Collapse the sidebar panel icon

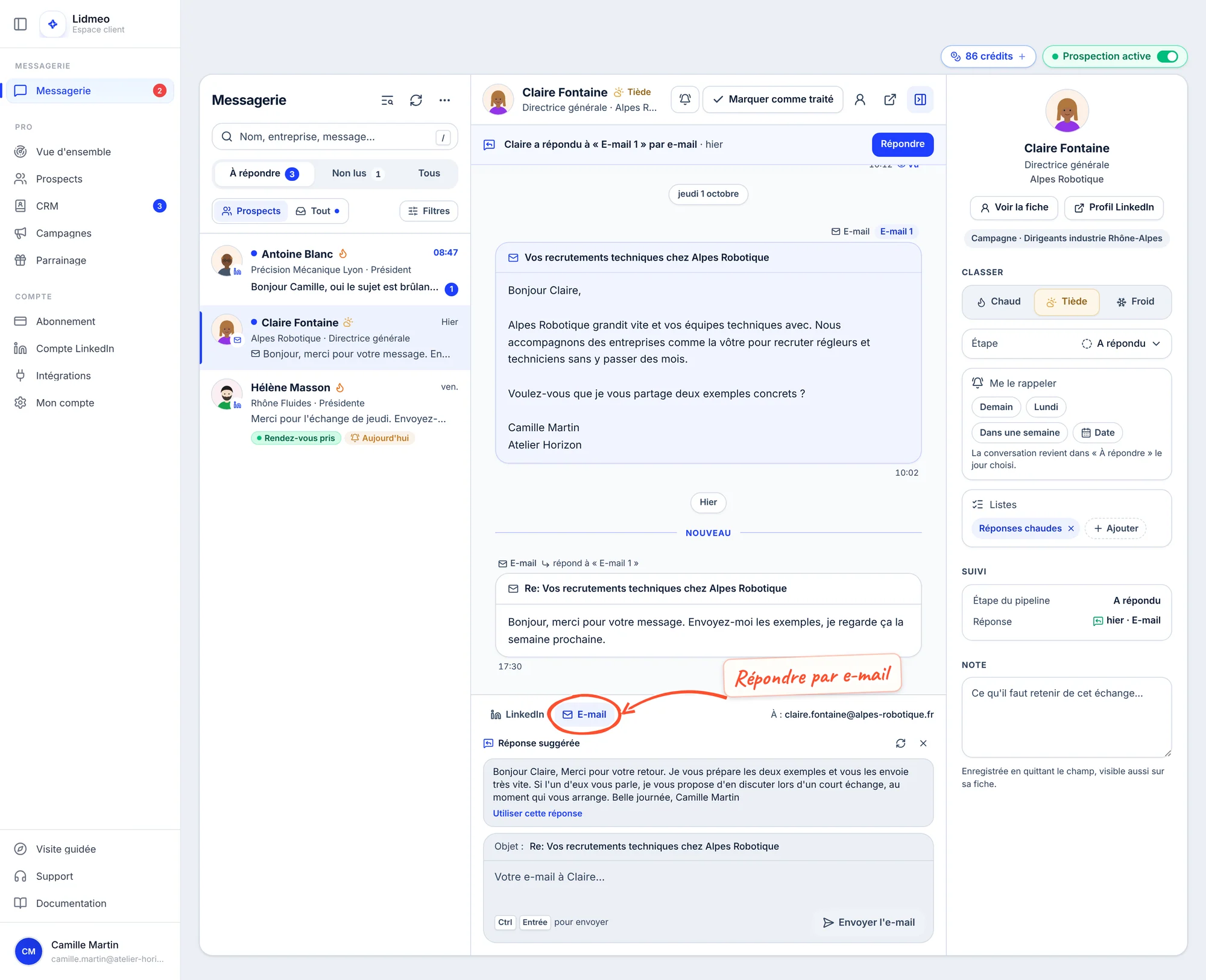pyautogui.click(x=21, y=24)
